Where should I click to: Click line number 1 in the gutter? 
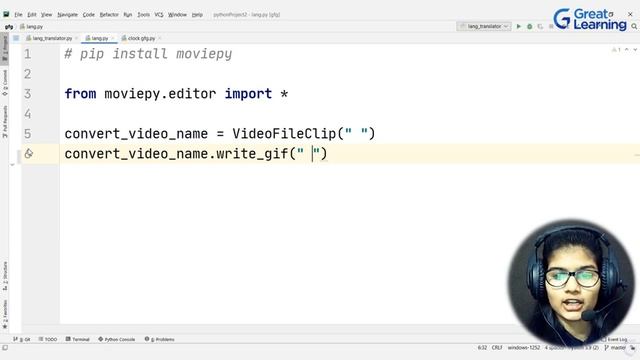[x=27, y=54]
